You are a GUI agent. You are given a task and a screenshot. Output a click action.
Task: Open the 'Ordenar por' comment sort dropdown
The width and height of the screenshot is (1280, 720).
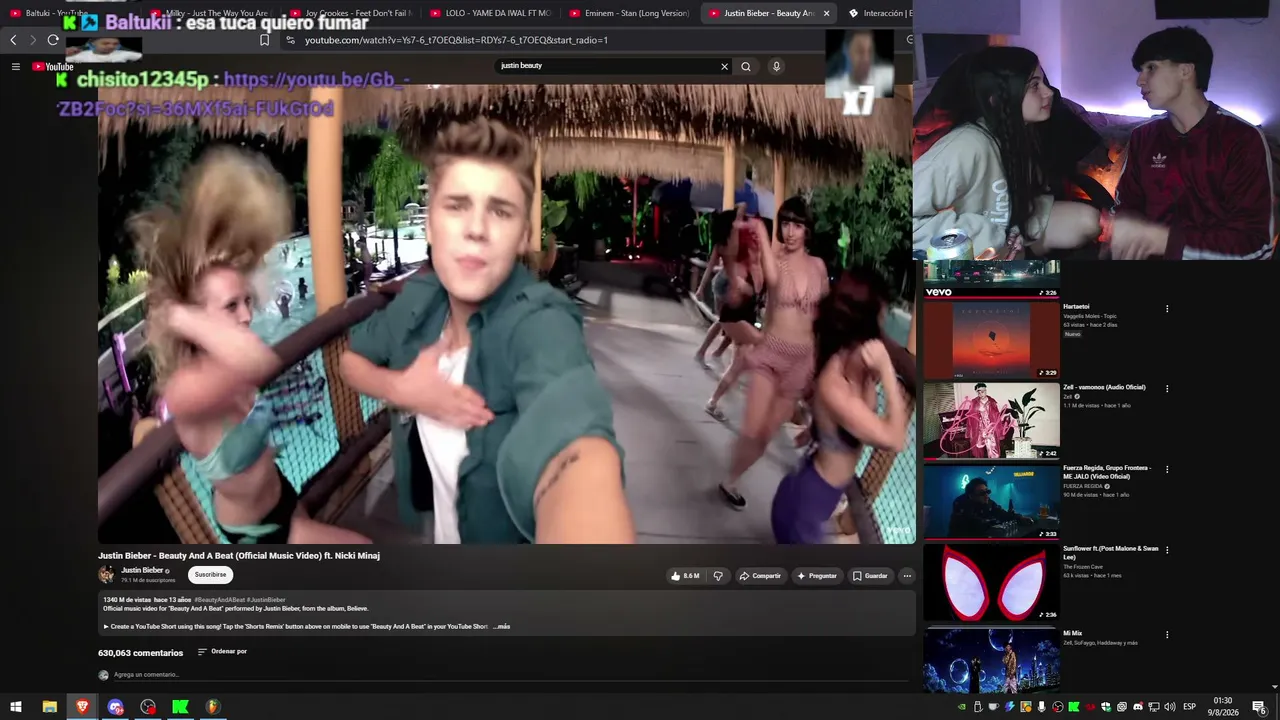tap(222, 652)
